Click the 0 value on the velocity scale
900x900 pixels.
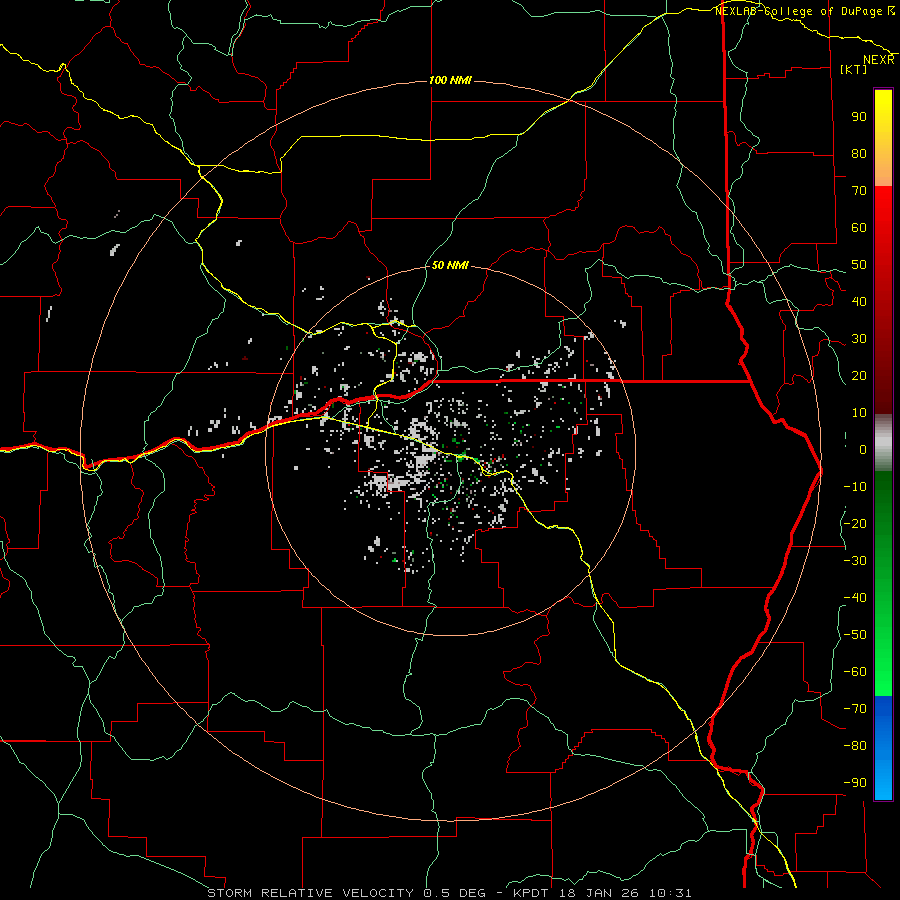(x=863, y=449)
